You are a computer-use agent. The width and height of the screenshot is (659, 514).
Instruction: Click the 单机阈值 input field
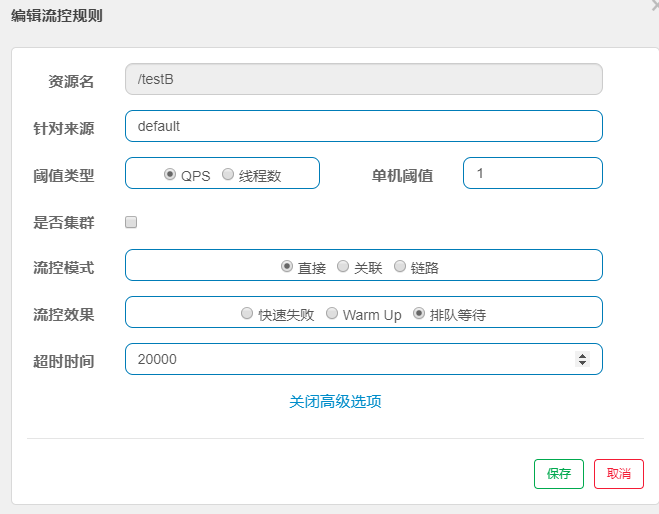[x=532, y=173]
